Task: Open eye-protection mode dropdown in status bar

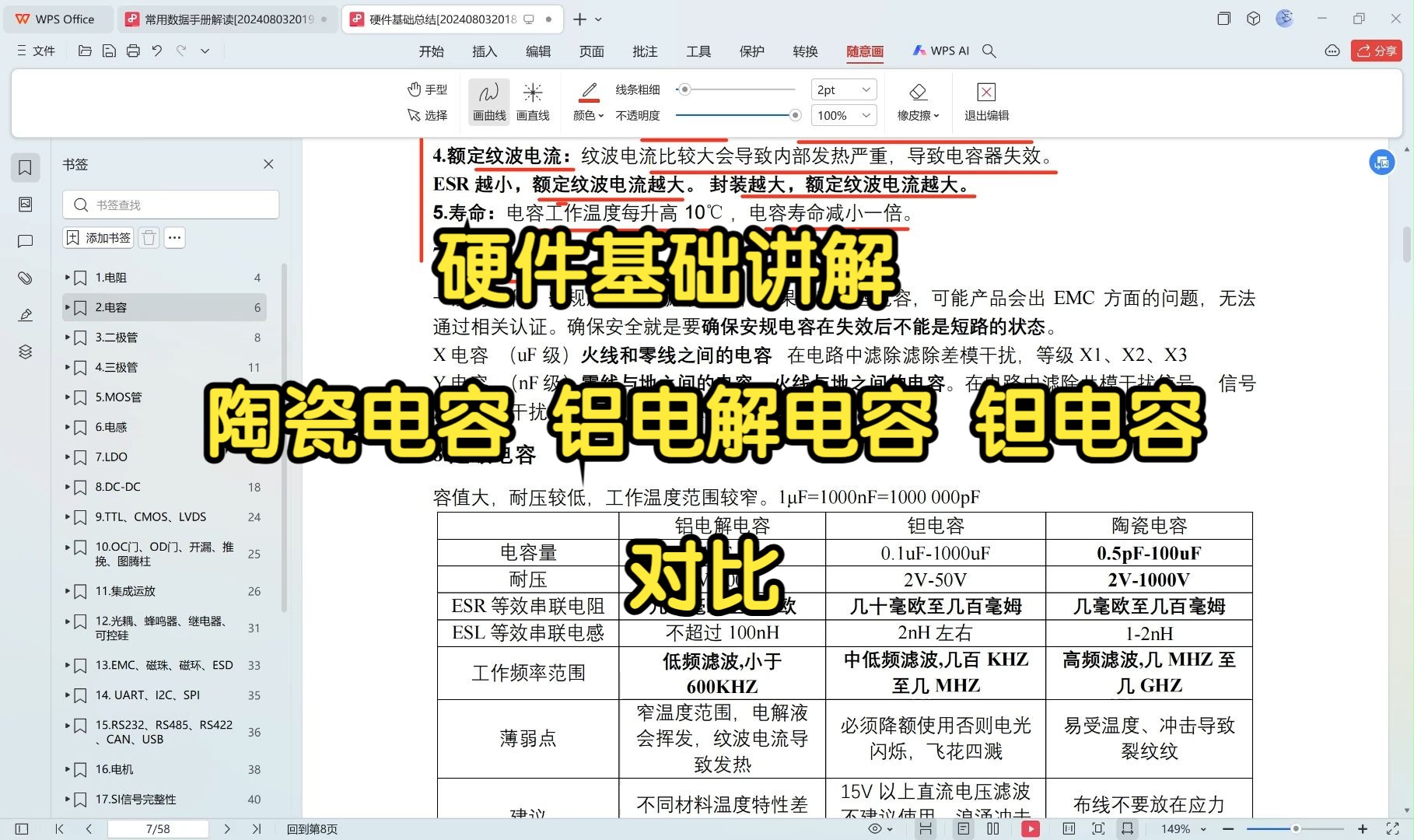Action: tap(880, 829)
